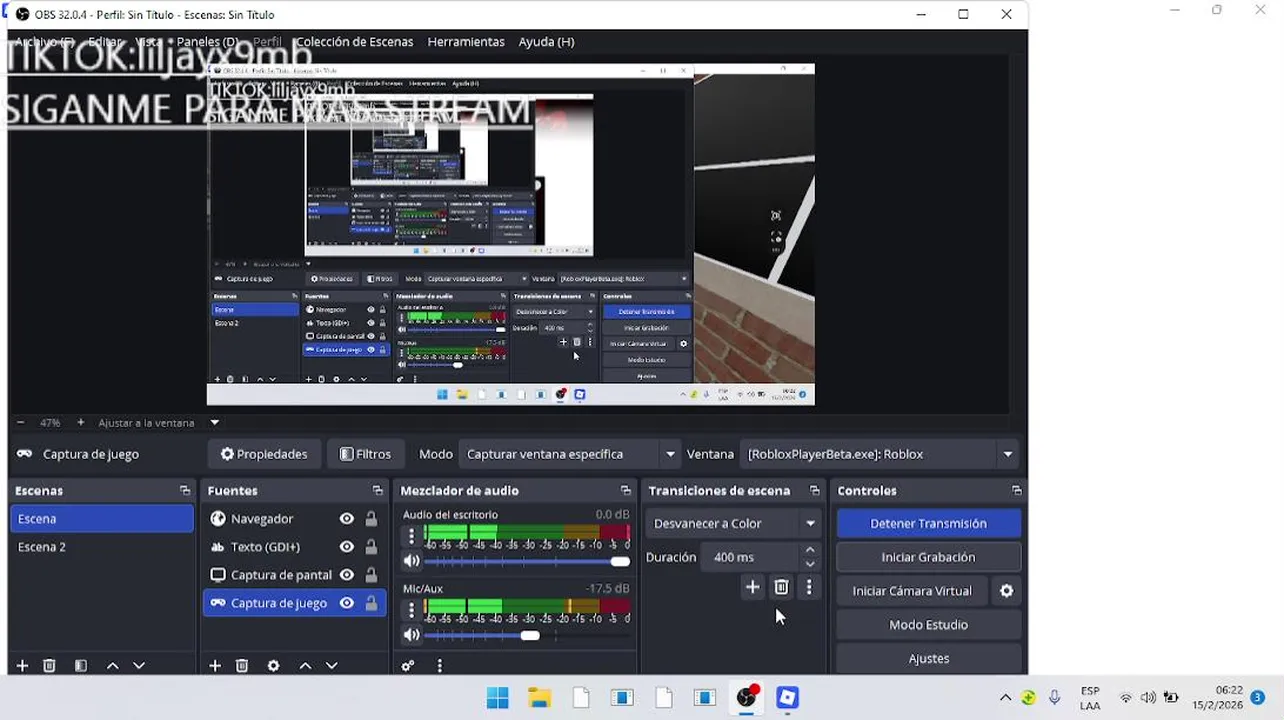The image size is (1284, 720).
Task: Hide the Navegador source
Action: click(x=347, y=519)
